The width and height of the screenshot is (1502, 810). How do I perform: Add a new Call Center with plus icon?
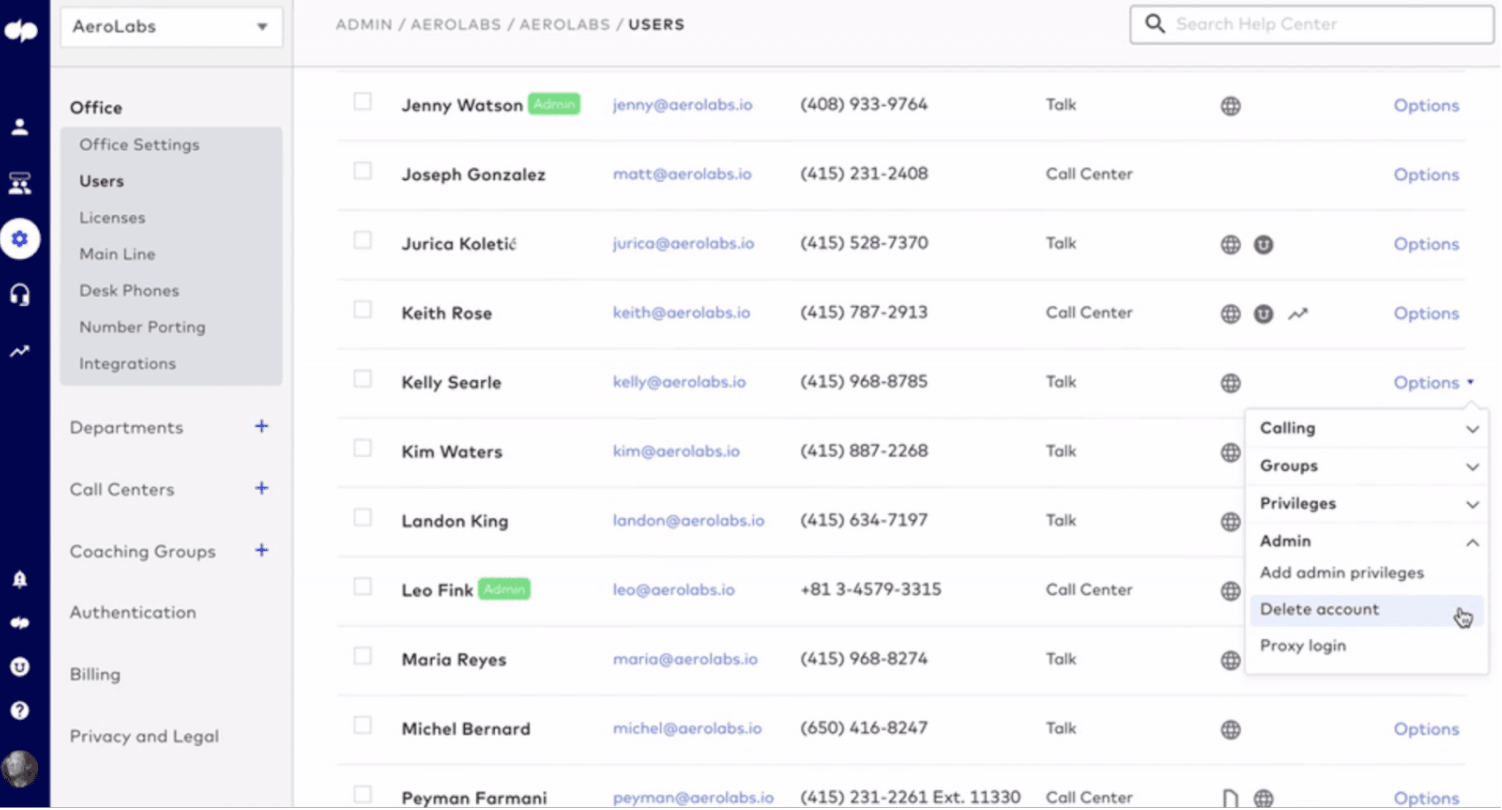point(261,488)
